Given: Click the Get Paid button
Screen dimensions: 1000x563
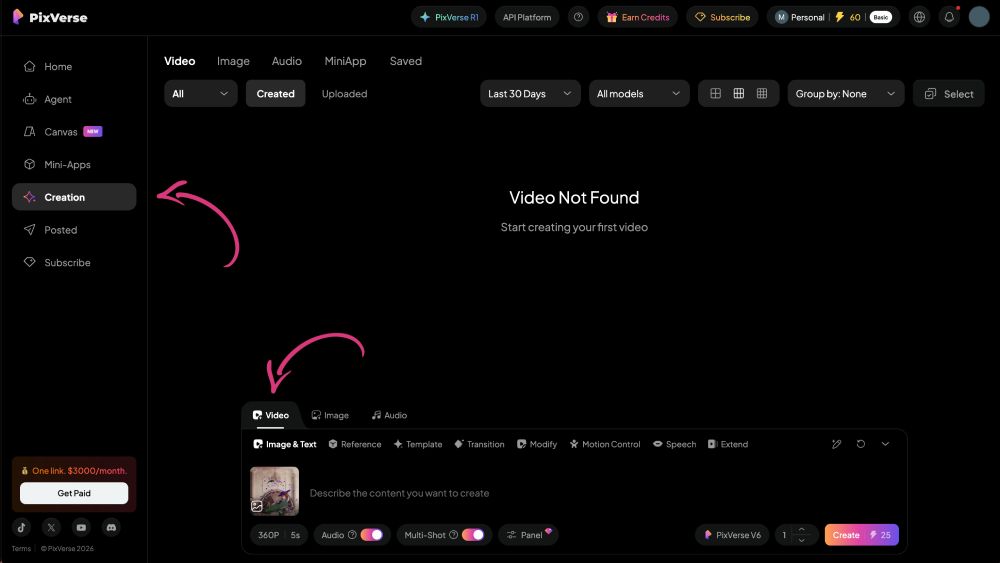Looking at the screenshot, I should click(74, 493).
